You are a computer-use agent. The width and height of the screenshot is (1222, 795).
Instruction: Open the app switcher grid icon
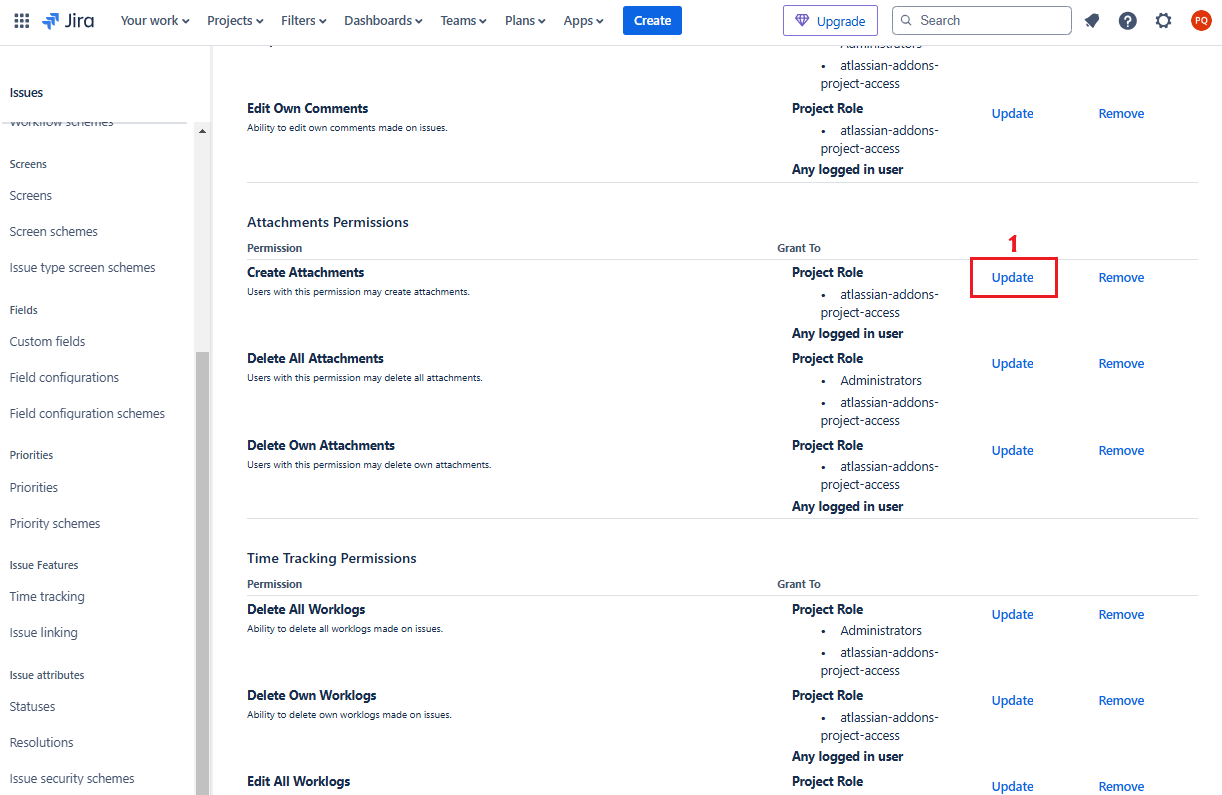click(x=22, y=20)
